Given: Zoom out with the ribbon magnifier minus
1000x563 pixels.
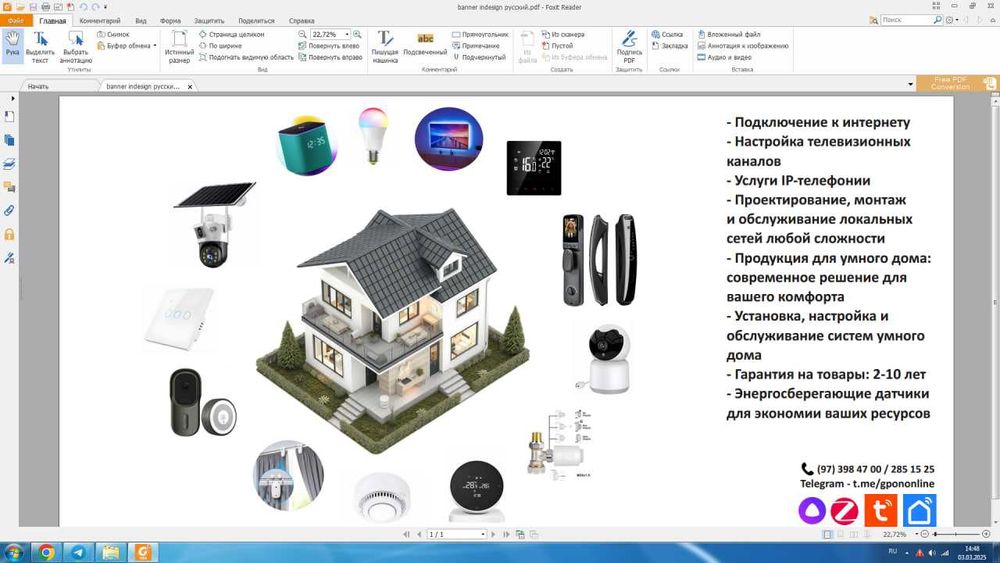Looking at the screenshot, I should pyautogui.click(x=302, y=34).
